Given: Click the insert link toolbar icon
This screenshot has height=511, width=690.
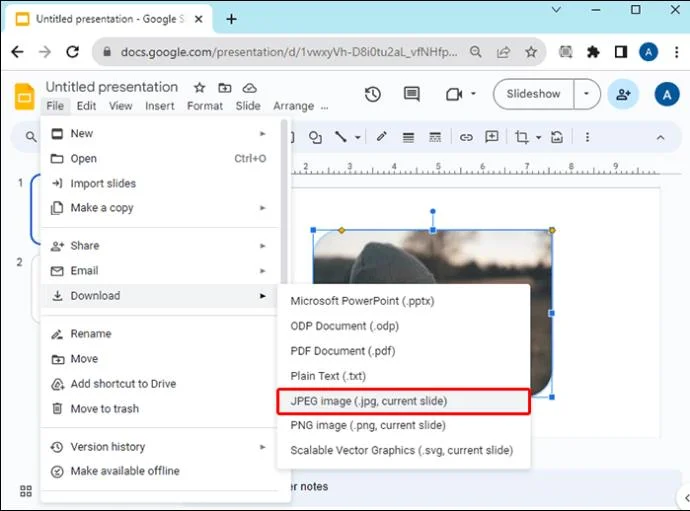Looking at the screenshot, I should pos(463,137).
